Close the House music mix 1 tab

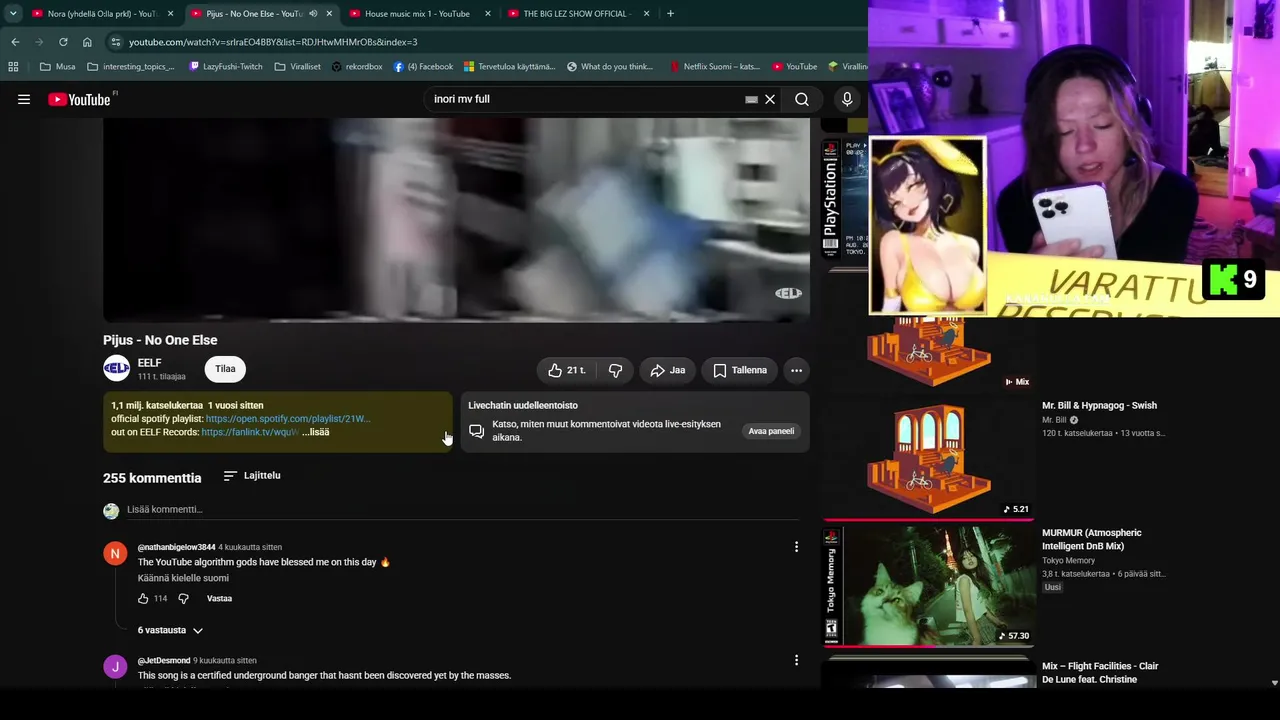click(x=488, y=14)
